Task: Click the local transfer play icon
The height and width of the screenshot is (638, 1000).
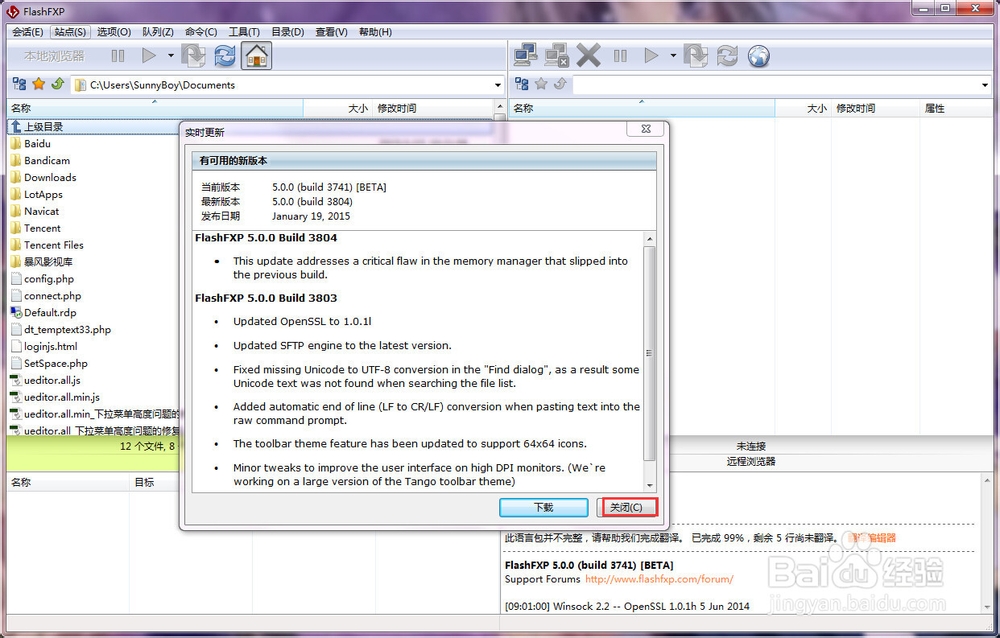Action: (149, 56)
